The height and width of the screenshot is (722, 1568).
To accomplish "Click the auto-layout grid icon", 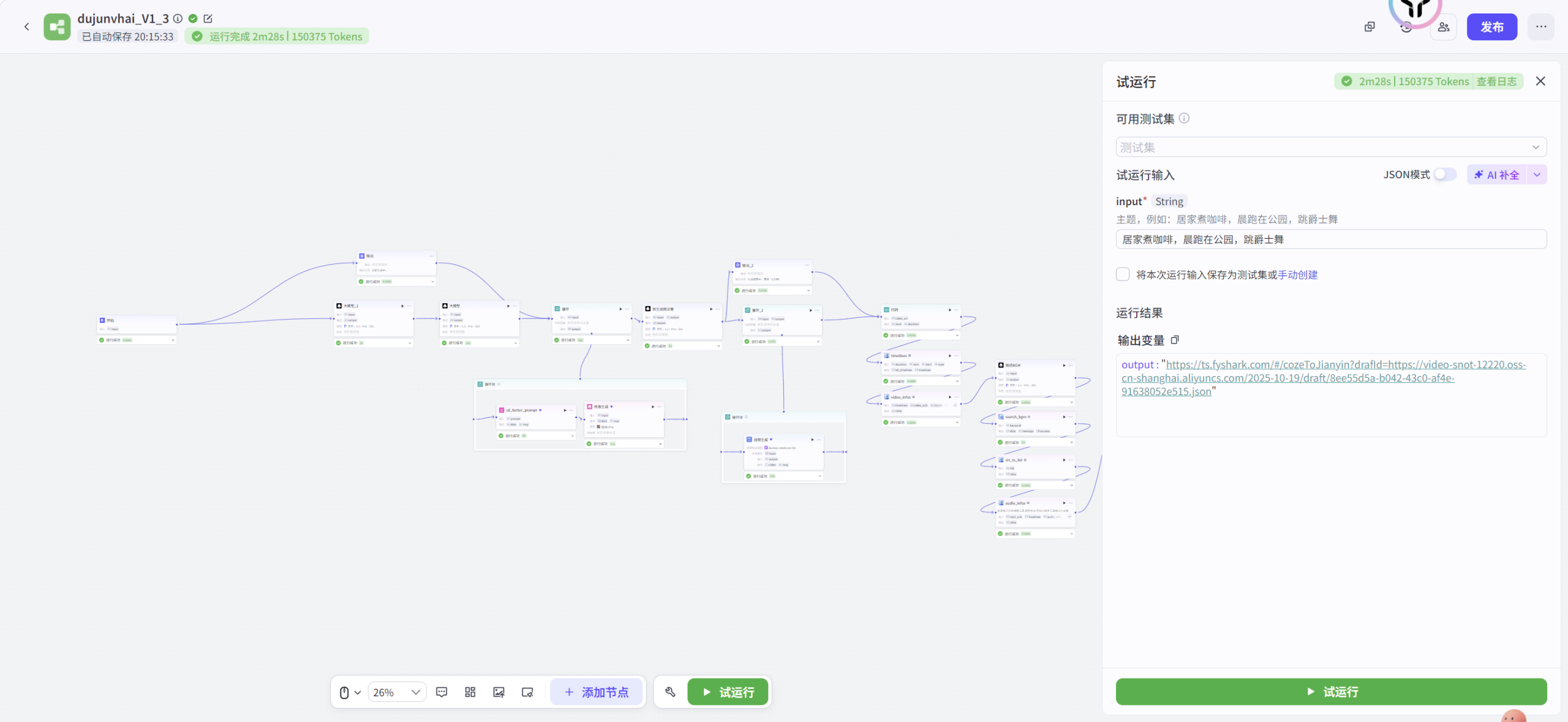I will [x=470, y=692].
